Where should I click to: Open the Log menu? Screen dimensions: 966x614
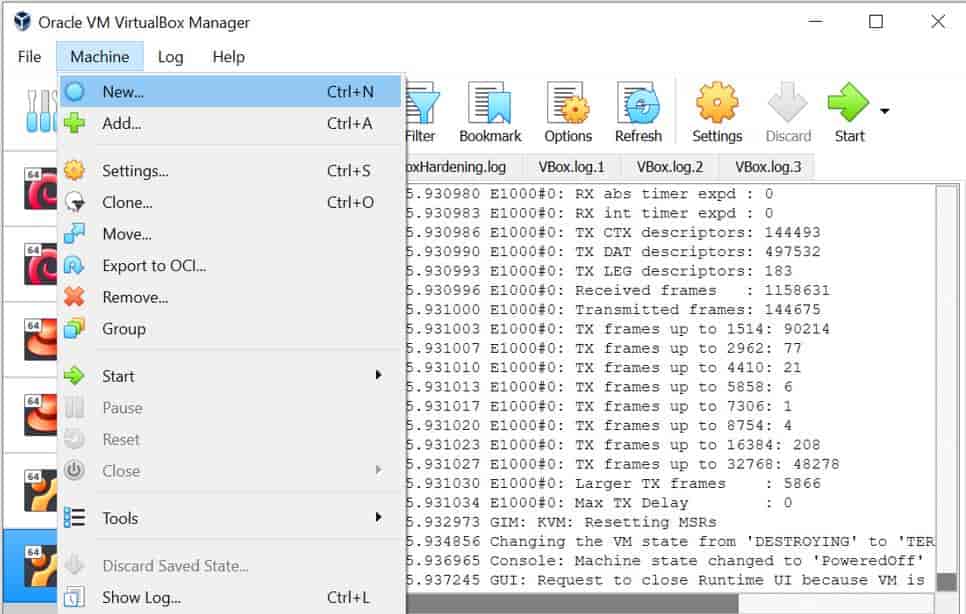(x=171, y=57)
